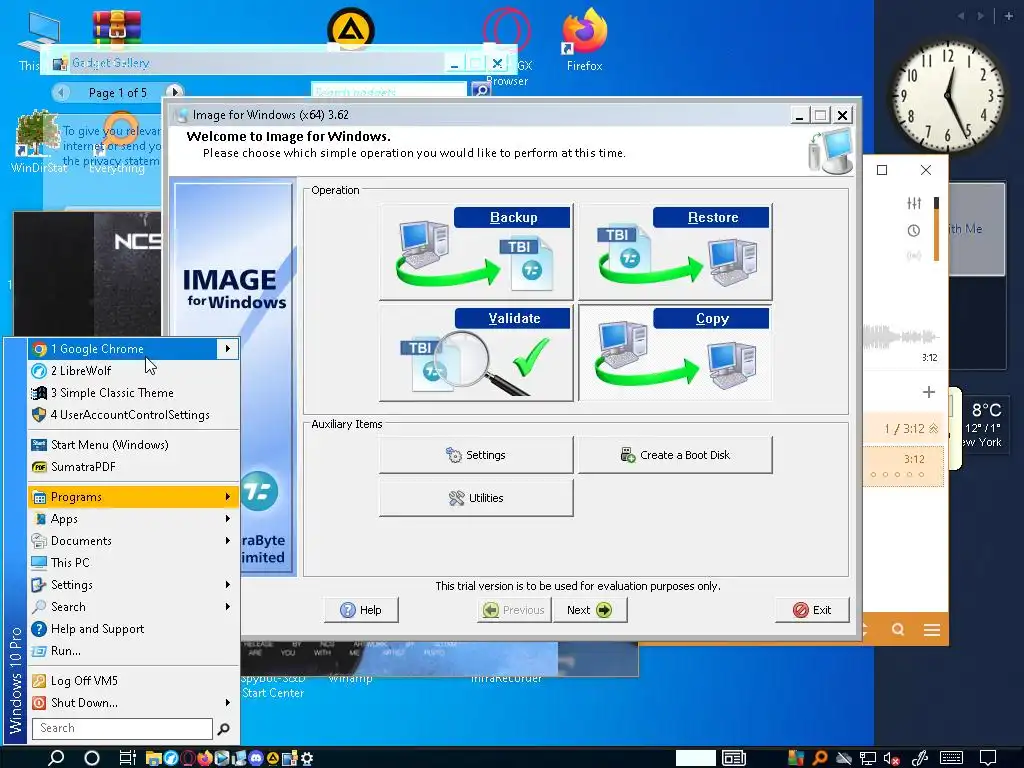Open the Utilities button
1024x768 pixels.
476,498
